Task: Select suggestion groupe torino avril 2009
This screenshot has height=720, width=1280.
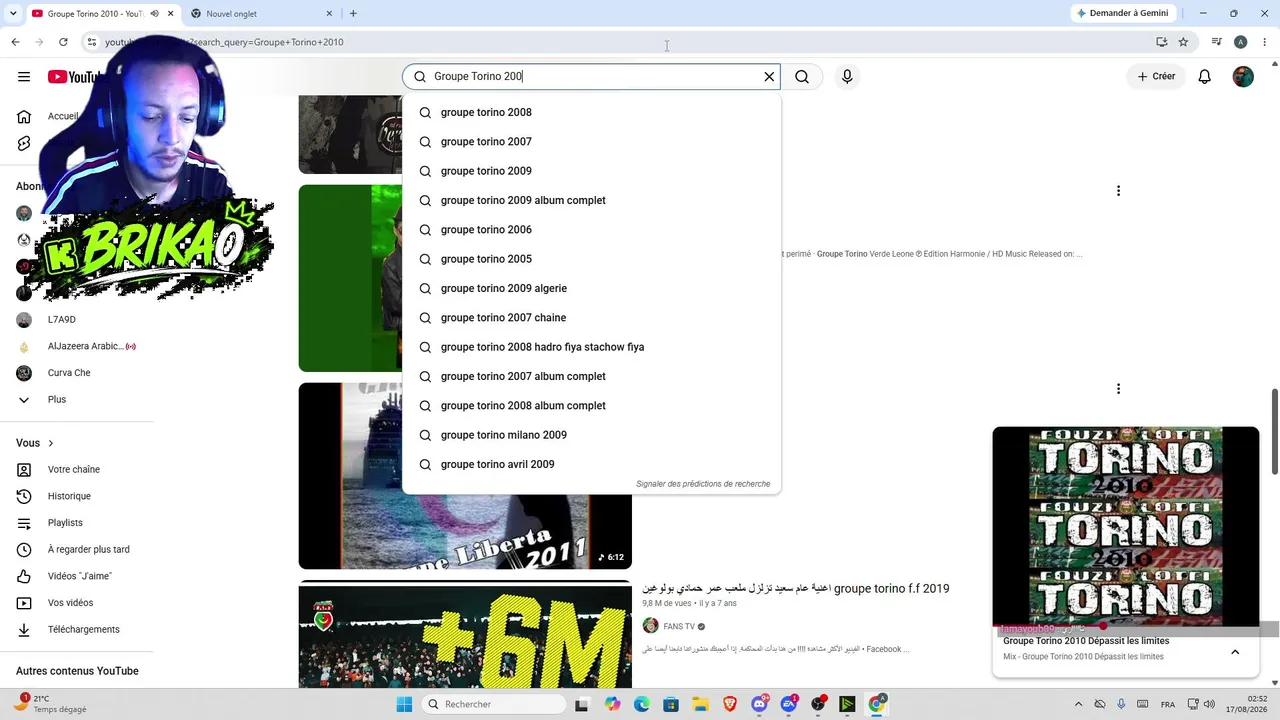Action: (591, 465)
